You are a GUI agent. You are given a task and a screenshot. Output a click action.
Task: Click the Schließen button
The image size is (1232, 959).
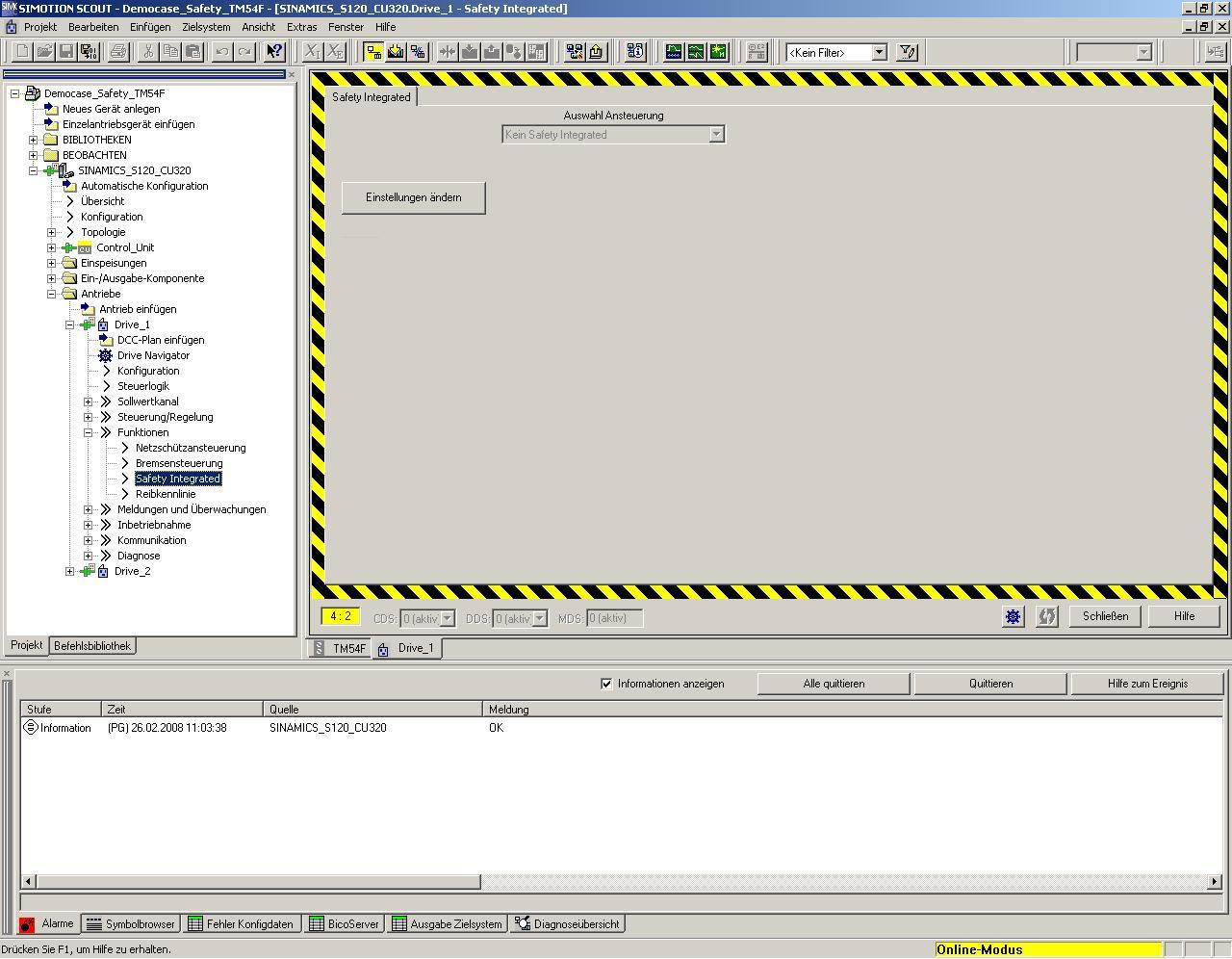tap(1105, 616)
